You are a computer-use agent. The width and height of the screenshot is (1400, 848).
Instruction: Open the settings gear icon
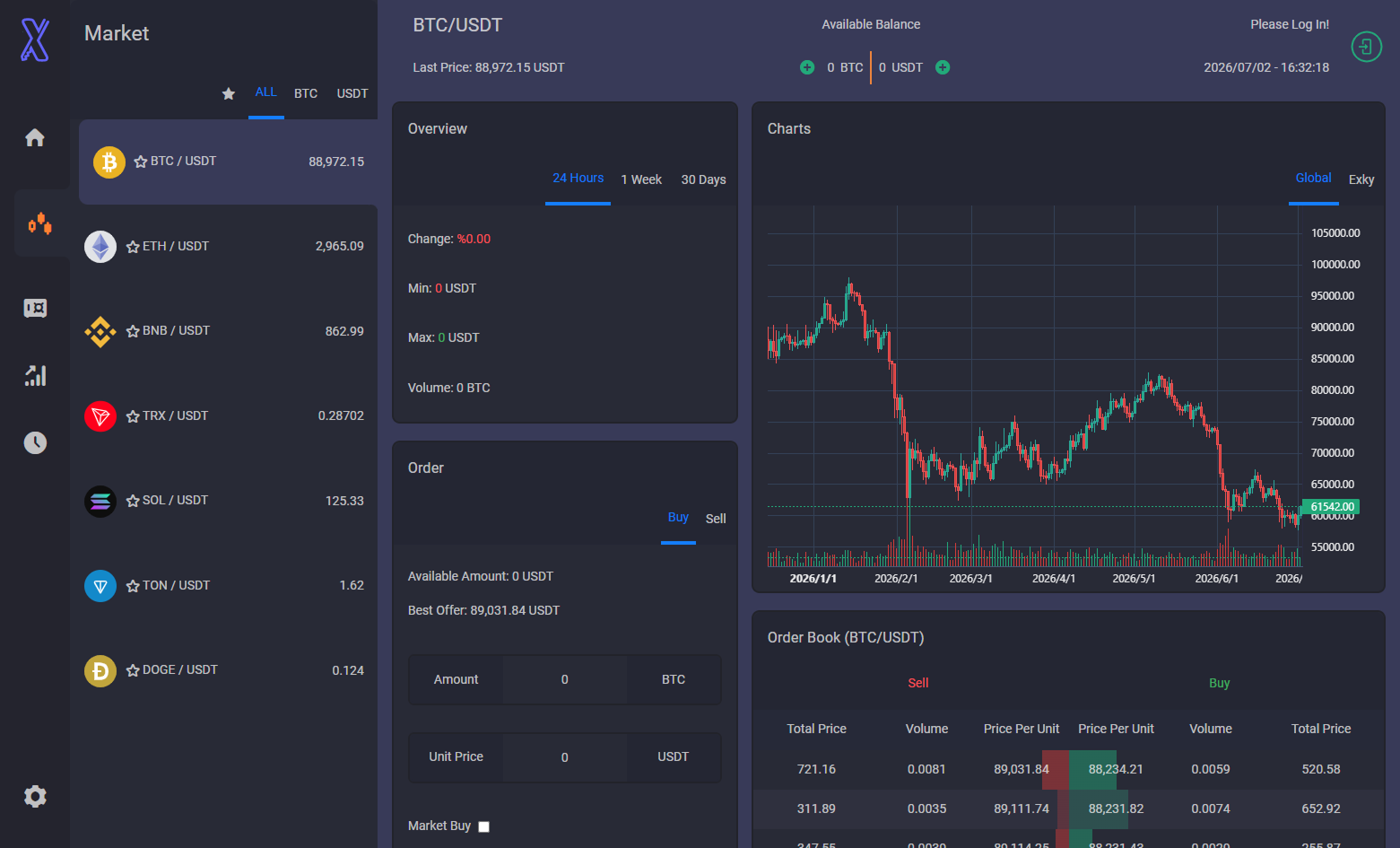[35, 796]
